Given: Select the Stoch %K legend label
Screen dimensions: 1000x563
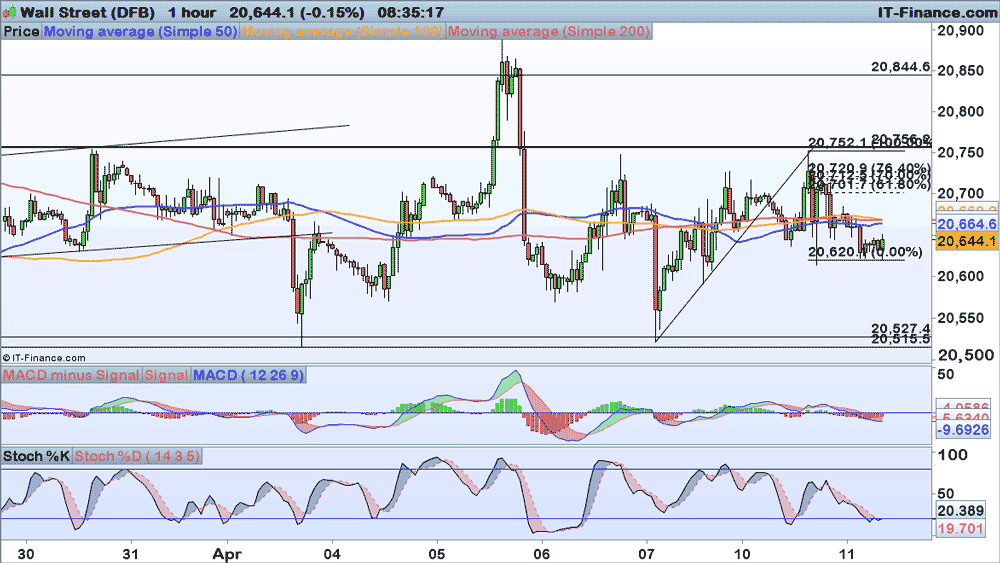Looking at the screenshot, I should pos(36,457).
